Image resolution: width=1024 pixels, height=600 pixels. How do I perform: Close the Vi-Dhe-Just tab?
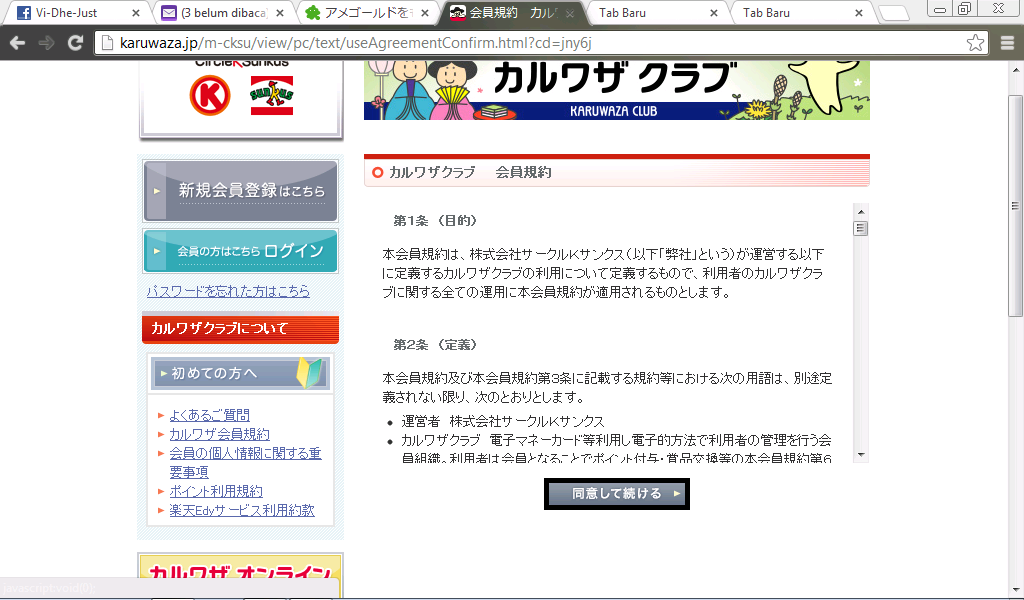click(136, 13)
